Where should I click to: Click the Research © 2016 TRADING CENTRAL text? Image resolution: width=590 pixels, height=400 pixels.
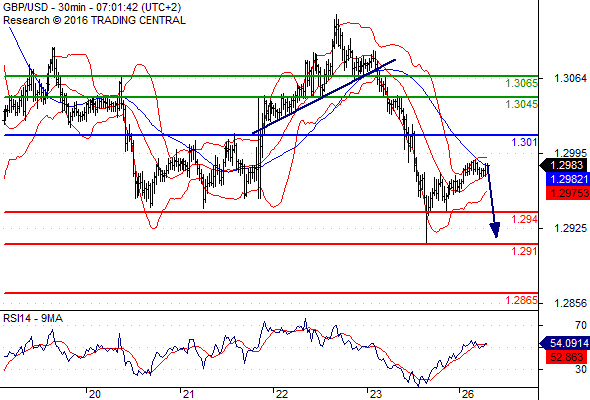tap(94, 20)
